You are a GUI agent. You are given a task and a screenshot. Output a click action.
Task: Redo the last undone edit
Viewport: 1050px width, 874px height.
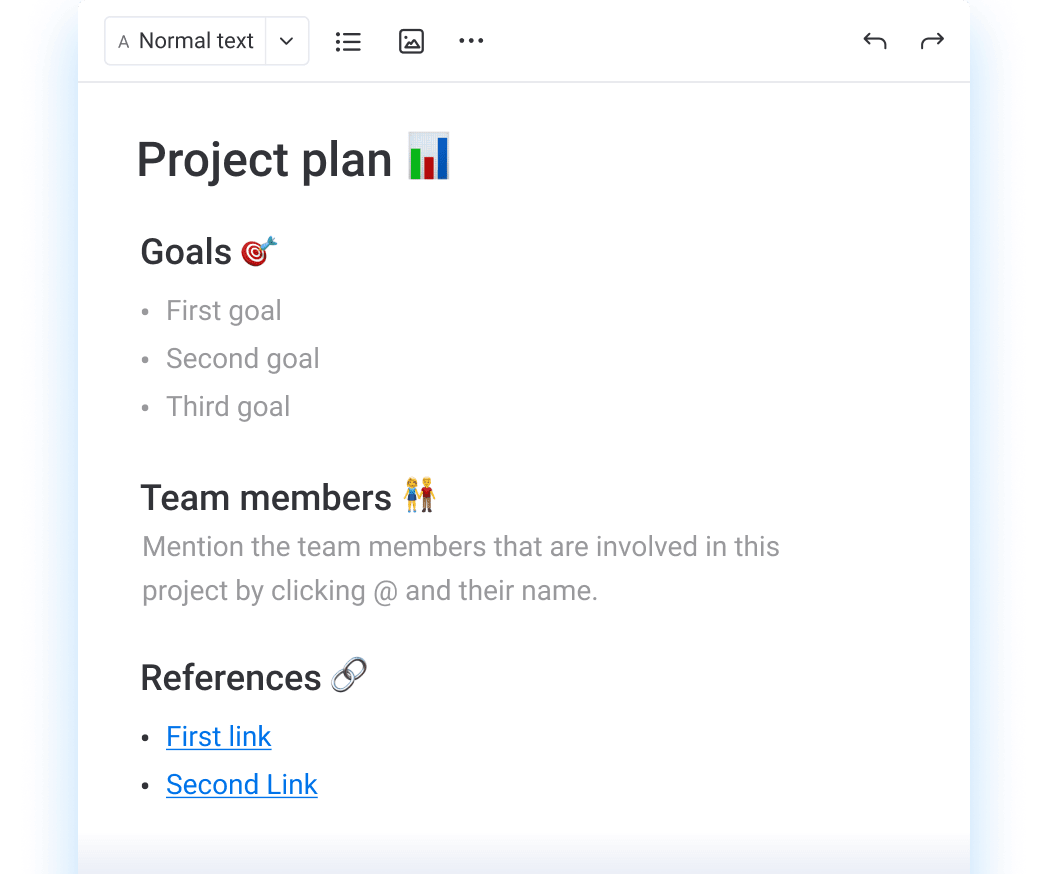[x=932, y=41]
